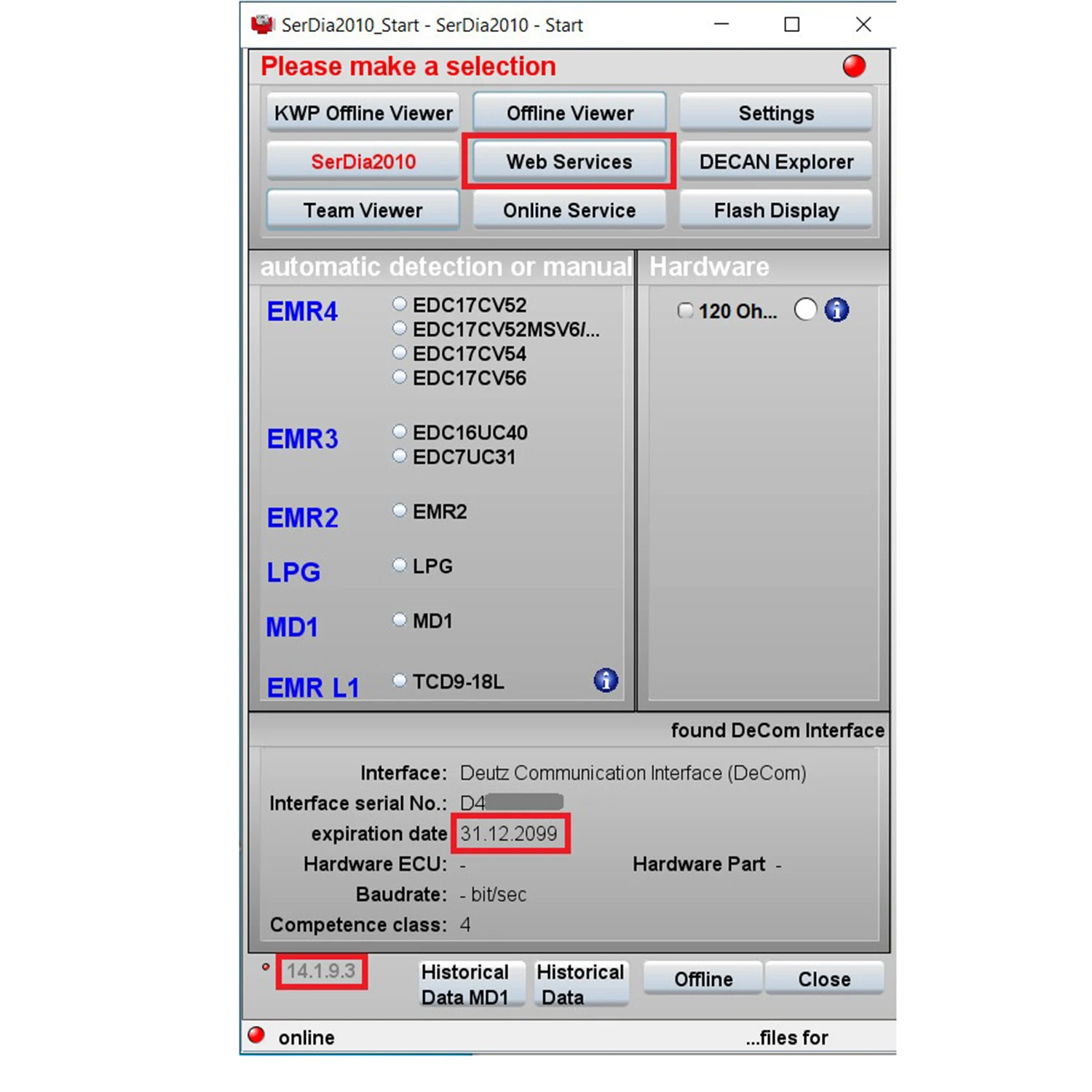This screenshot has width=1092, height=1092.
Task: Maximize the SerDia2010 Start window
Action: point(792,24)
